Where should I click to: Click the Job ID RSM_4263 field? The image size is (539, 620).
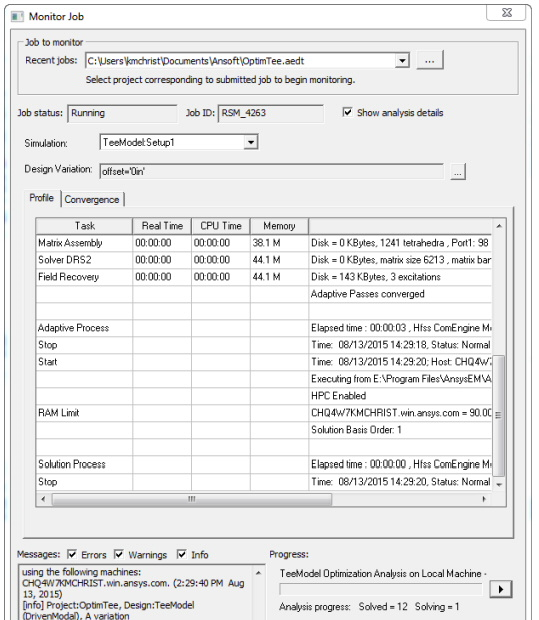(x=271, y=113)
